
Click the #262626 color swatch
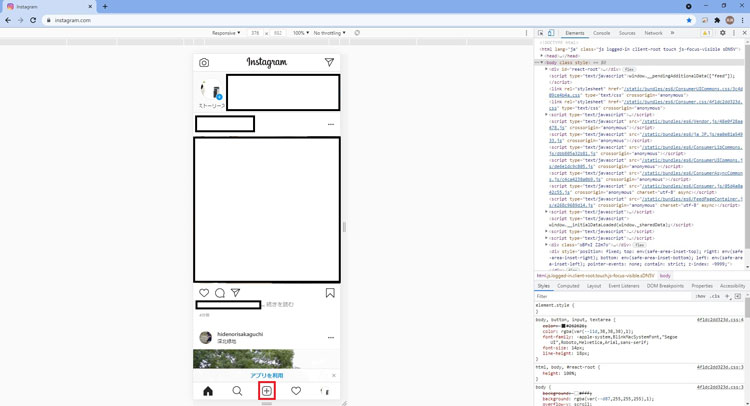click(x=564, y=326)
